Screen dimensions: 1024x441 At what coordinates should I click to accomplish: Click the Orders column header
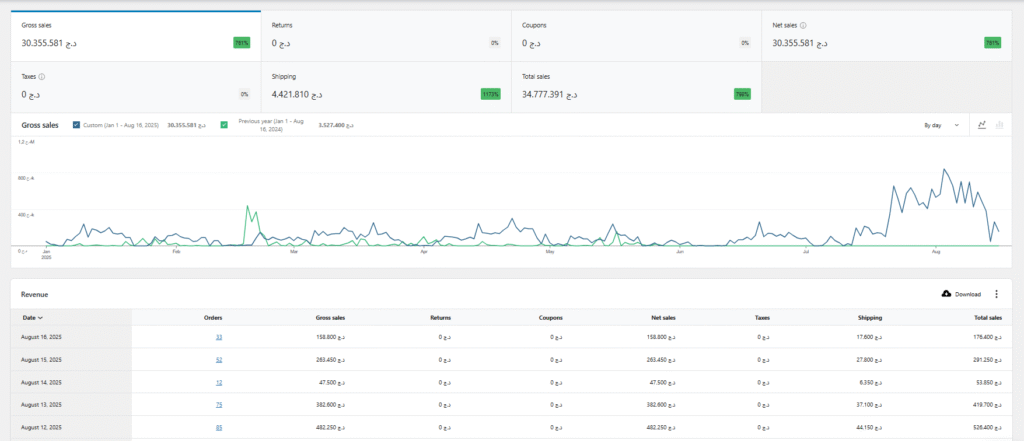(213, 317)
